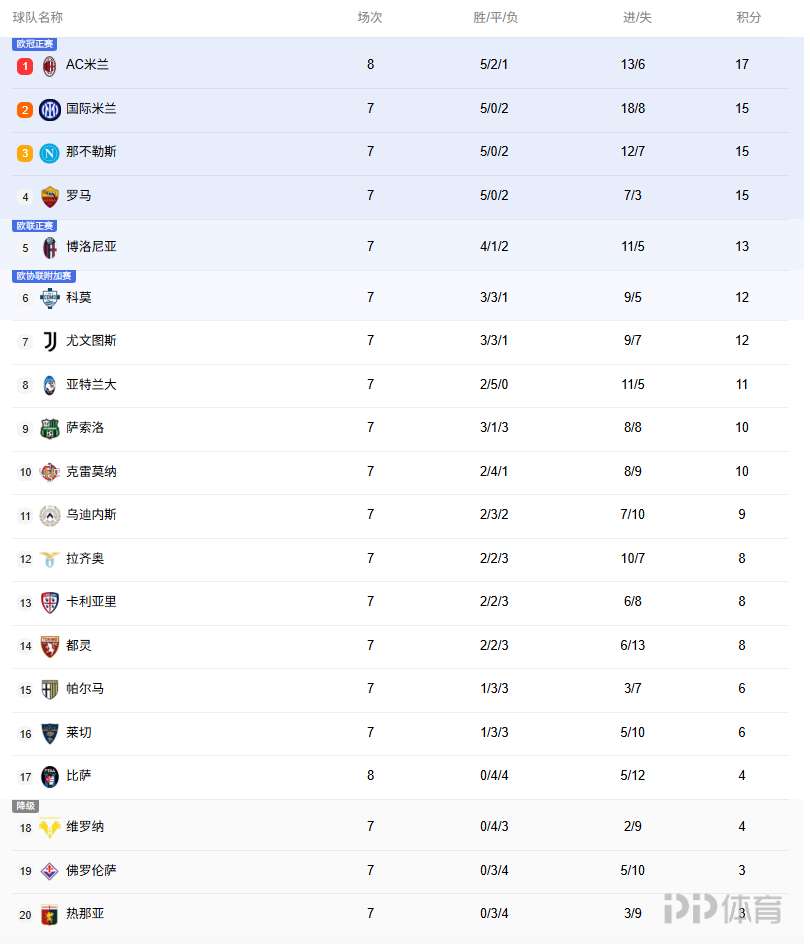Click the 胜/平/负 column header
The height and width of the screenshot is (952, 810).
[x=495, y=17]
